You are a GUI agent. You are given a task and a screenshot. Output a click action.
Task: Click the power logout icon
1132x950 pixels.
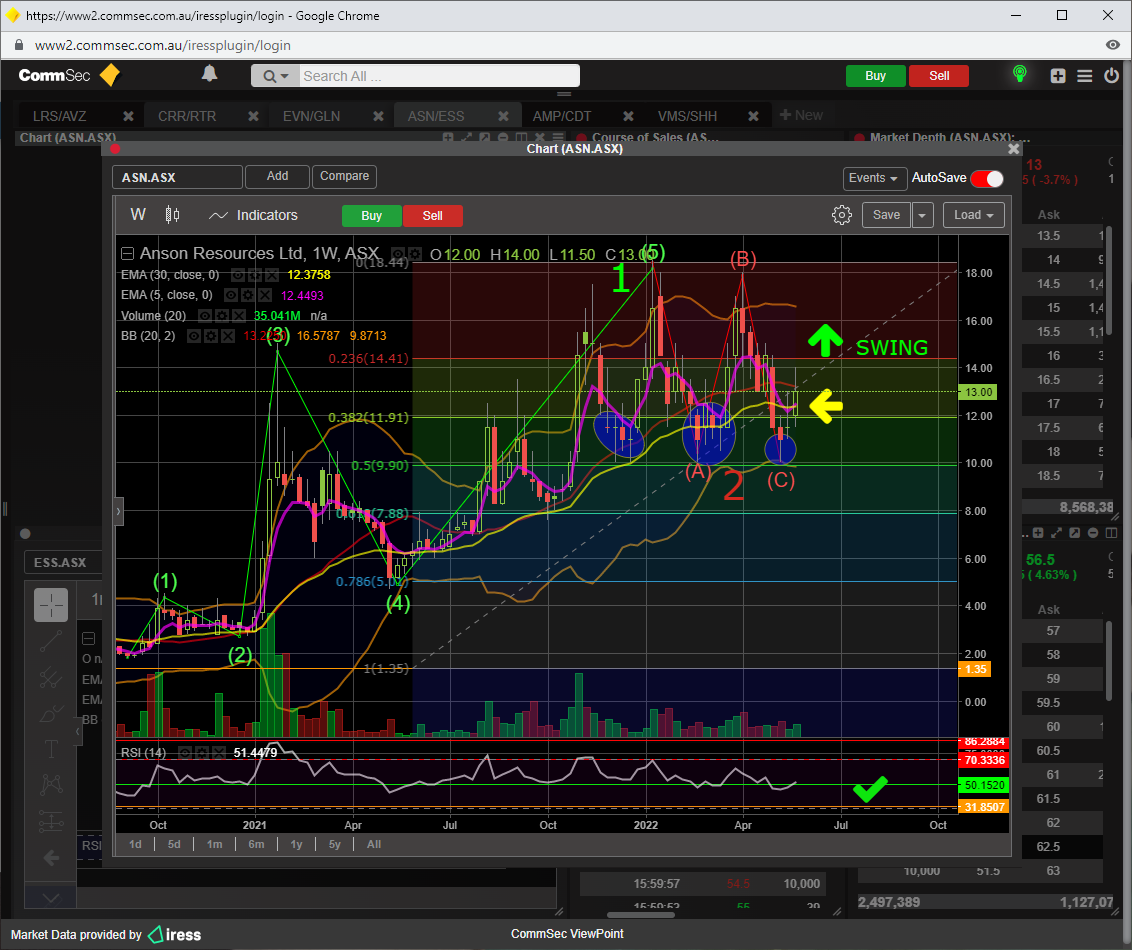pos(1111,76)
